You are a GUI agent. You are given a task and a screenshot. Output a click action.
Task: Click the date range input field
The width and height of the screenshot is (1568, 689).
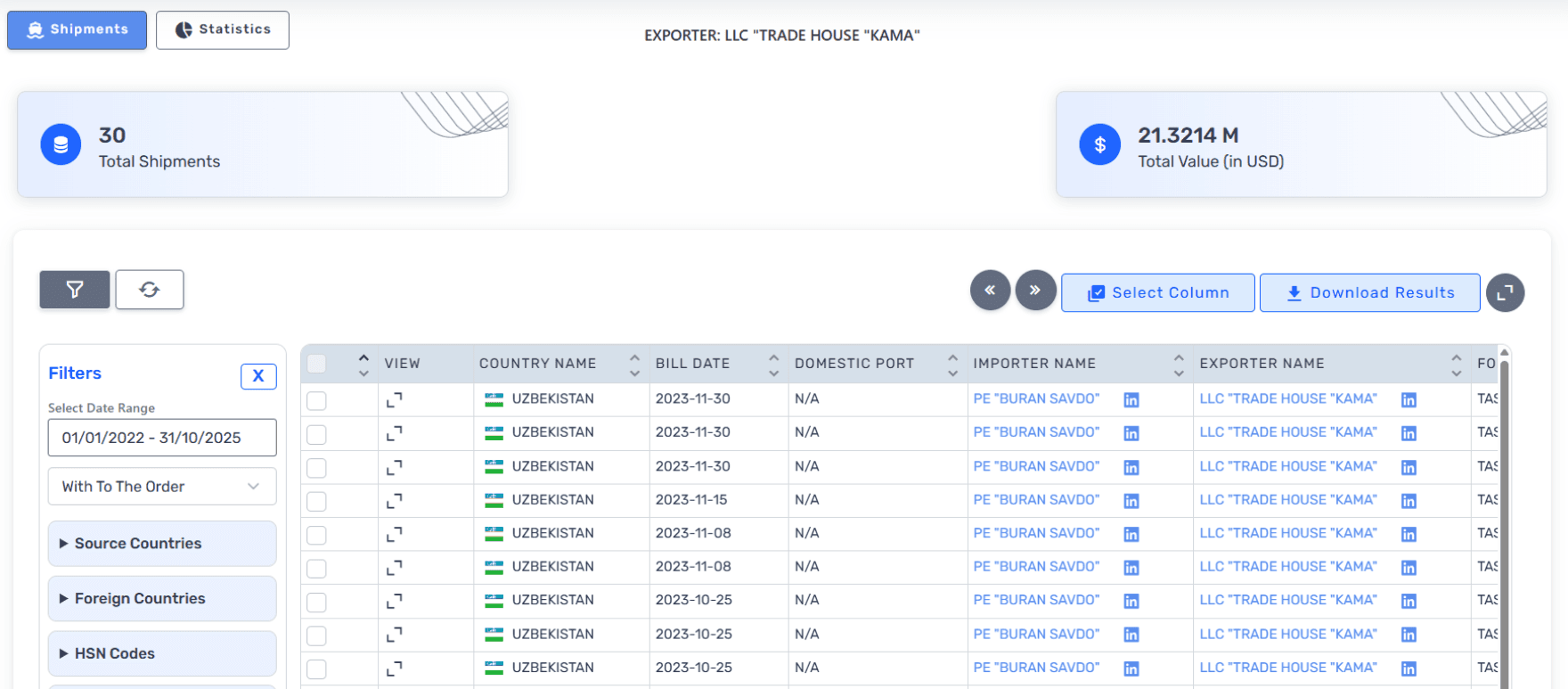pos(161,438)
